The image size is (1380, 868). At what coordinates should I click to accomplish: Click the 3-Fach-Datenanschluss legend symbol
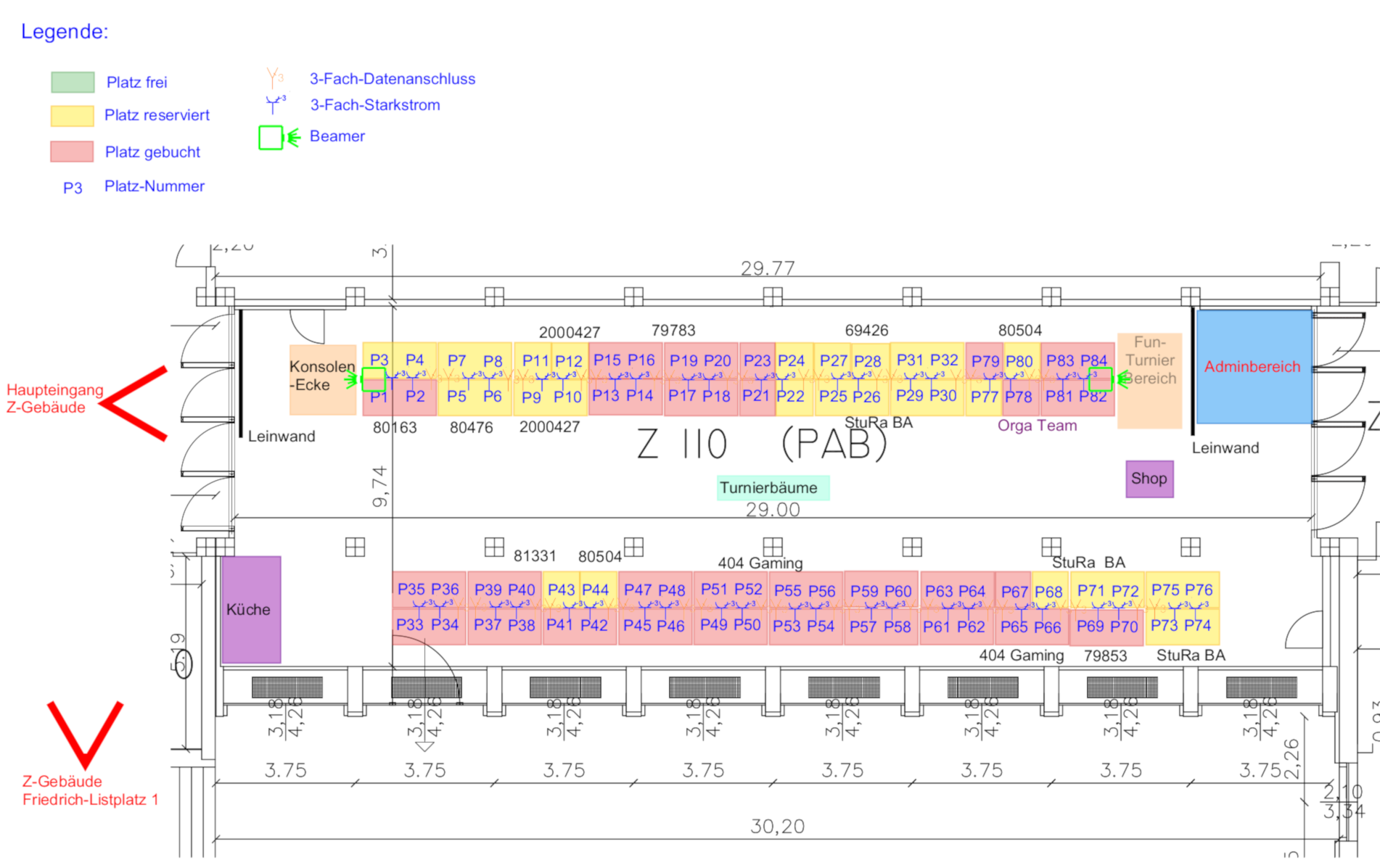(274, 78)
